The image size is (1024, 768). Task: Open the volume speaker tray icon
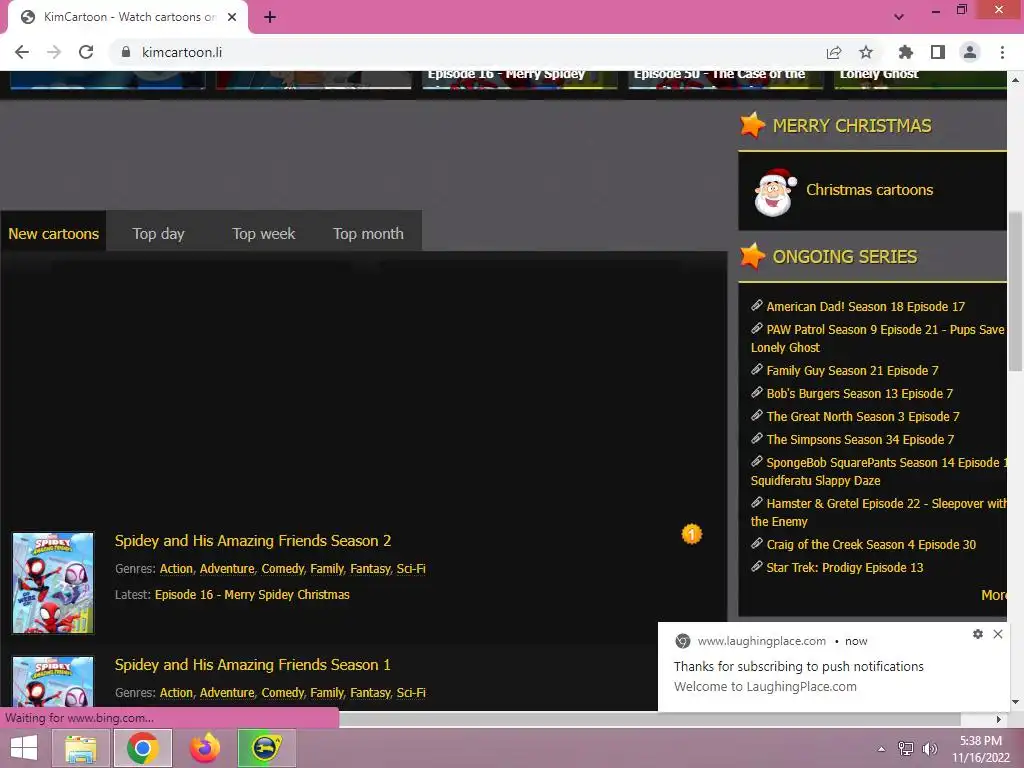(x=929, y=749)
